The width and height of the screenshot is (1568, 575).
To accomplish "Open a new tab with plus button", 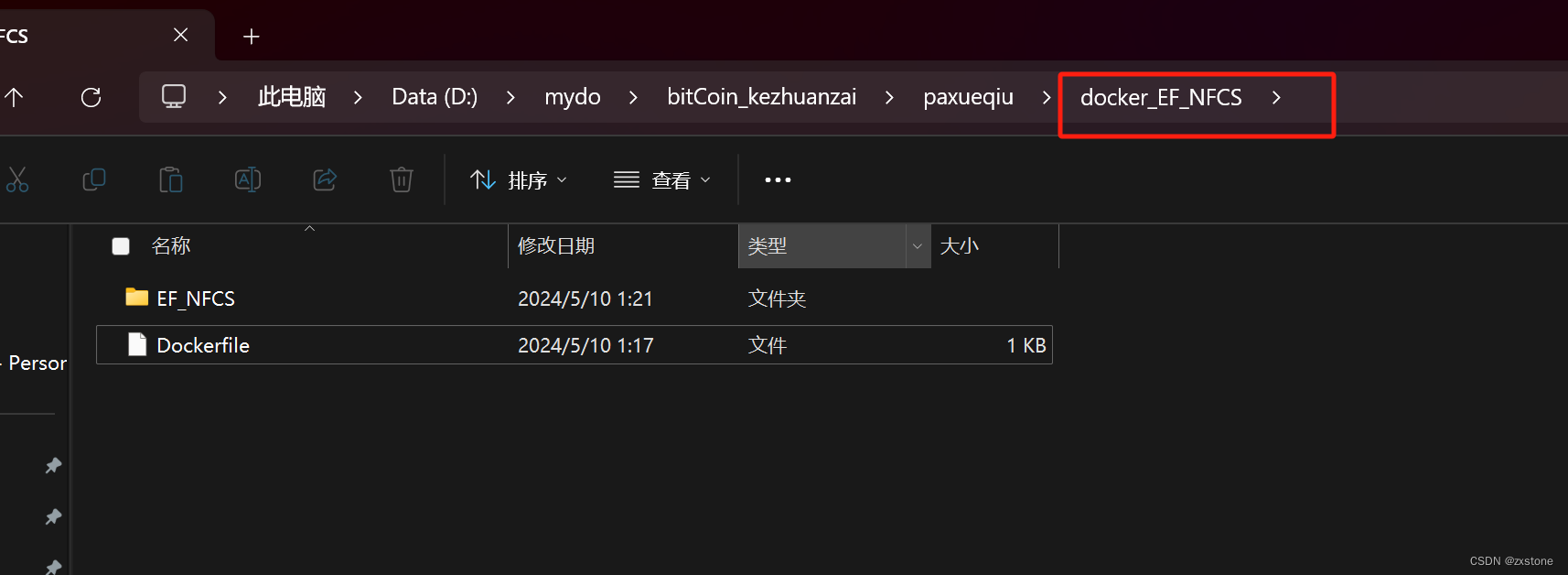I will coord(252,37).
